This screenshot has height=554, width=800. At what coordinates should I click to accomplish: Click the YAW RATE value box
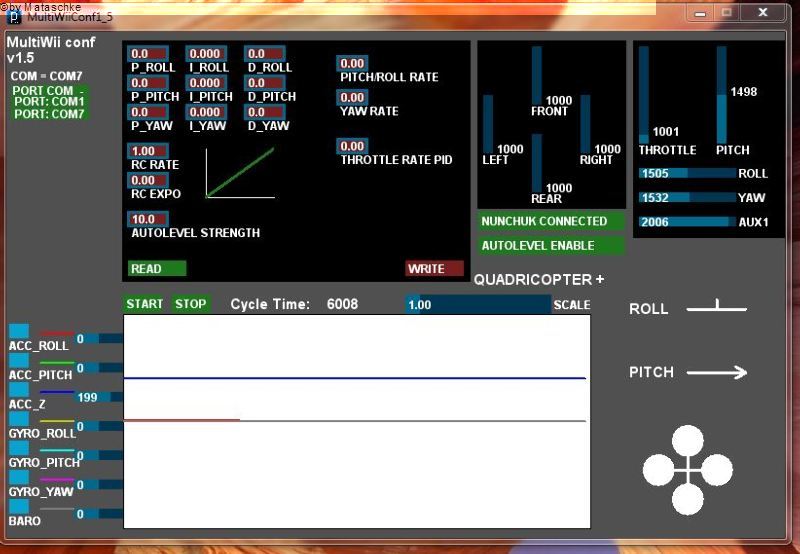pyautogui.click(x=353, y=97)
